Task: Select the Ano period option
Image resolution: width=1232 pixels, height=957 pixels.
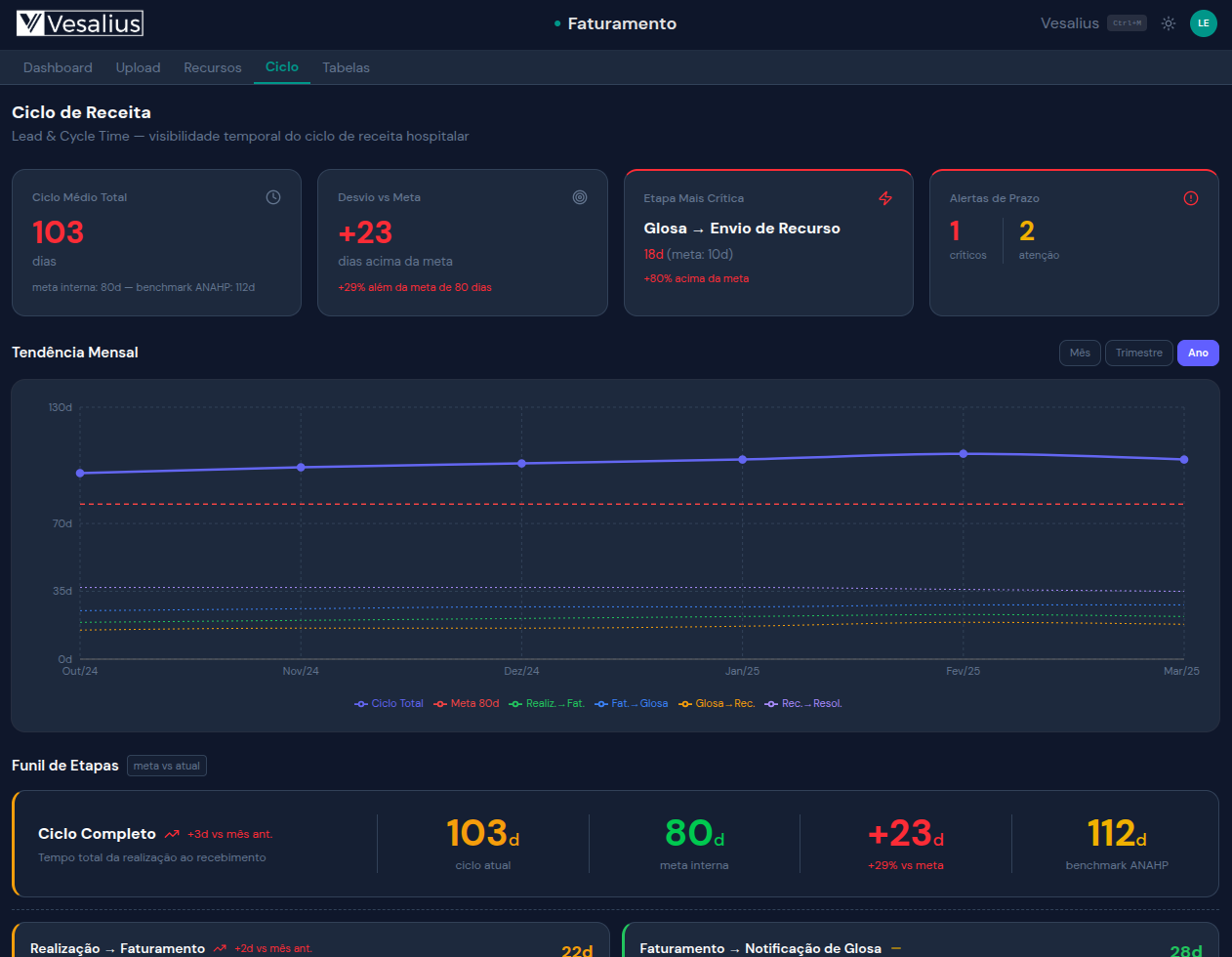Action: click(1198, 353)
